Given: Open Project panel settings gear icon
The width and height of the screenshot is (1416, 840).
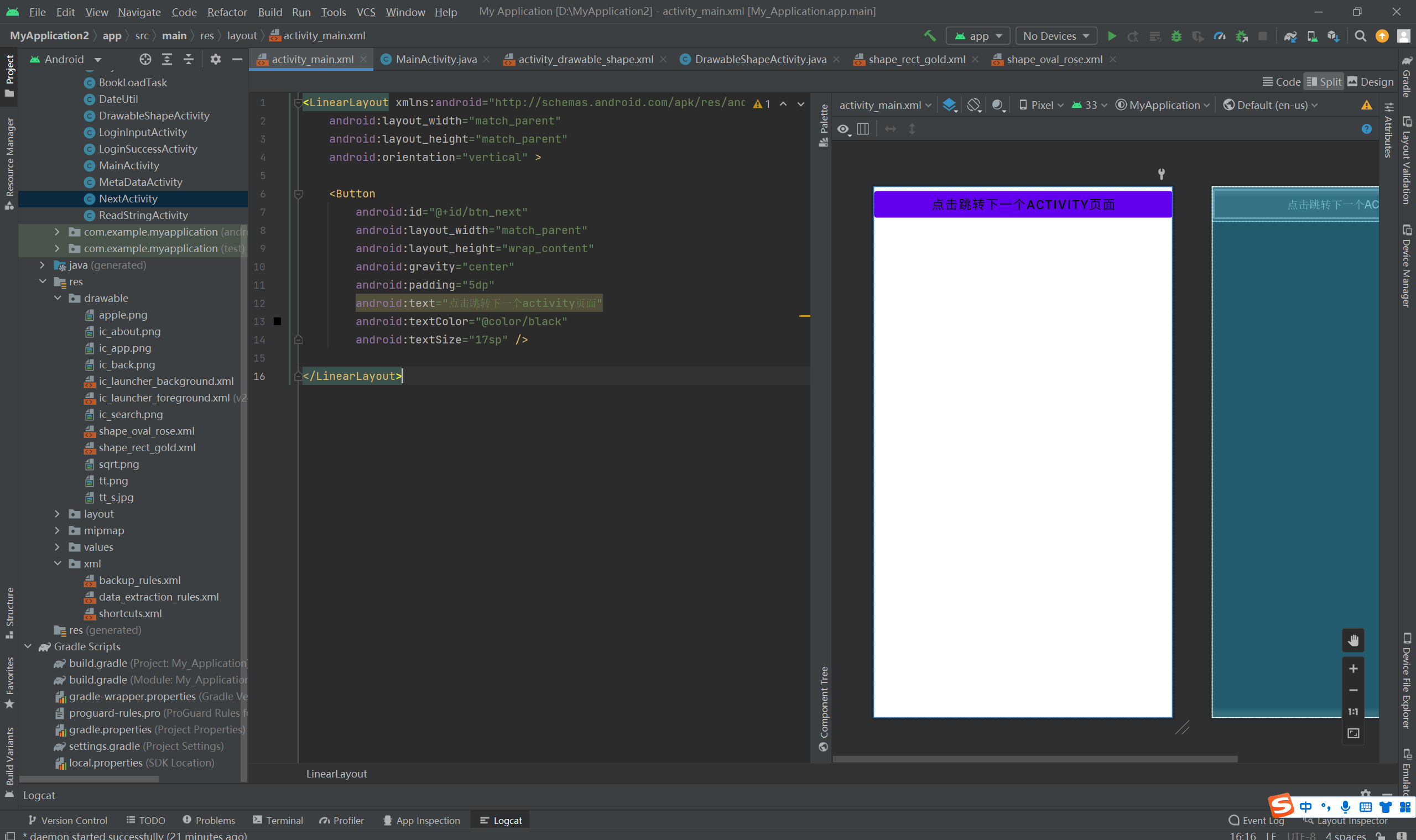Looking at the screenshot, I should 215,59.
